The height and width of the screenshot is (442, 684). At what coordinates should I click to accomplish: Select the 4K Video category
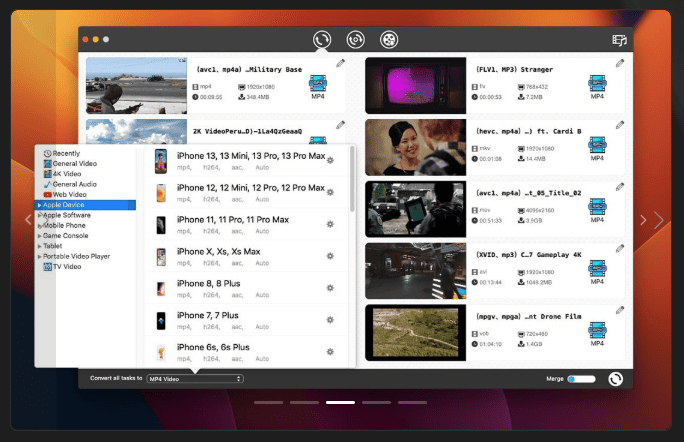click(x=62, y=174)
